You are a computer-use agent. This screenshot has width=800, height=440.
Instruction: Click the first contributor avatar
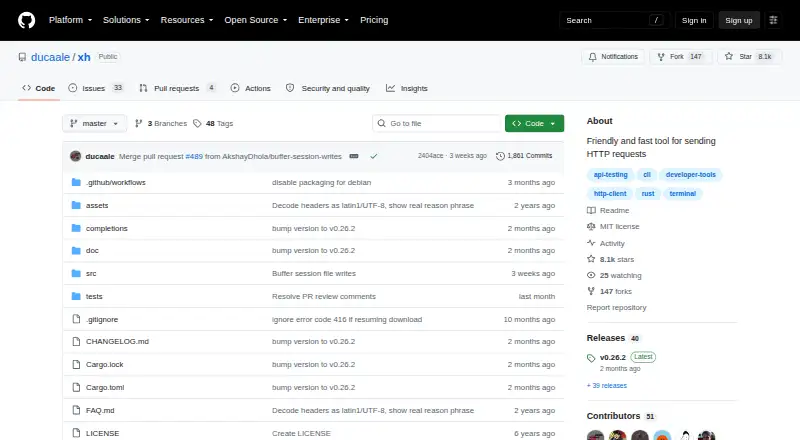point(595,436)
